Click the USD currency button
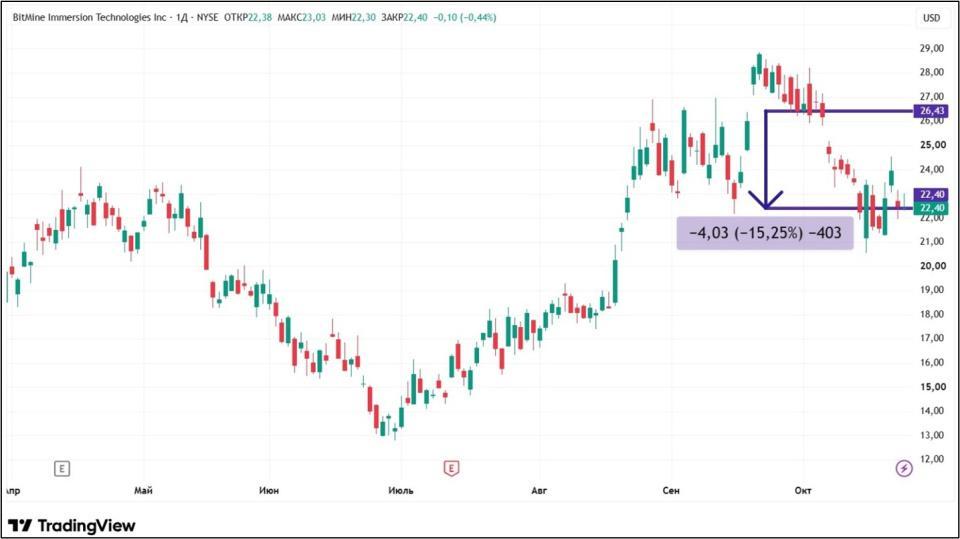 pos(931,18)
